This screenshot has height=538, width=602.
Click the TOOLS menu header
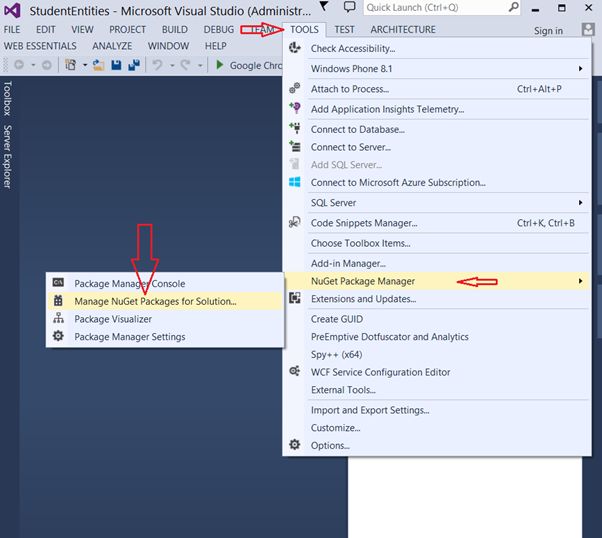point(304,30)
